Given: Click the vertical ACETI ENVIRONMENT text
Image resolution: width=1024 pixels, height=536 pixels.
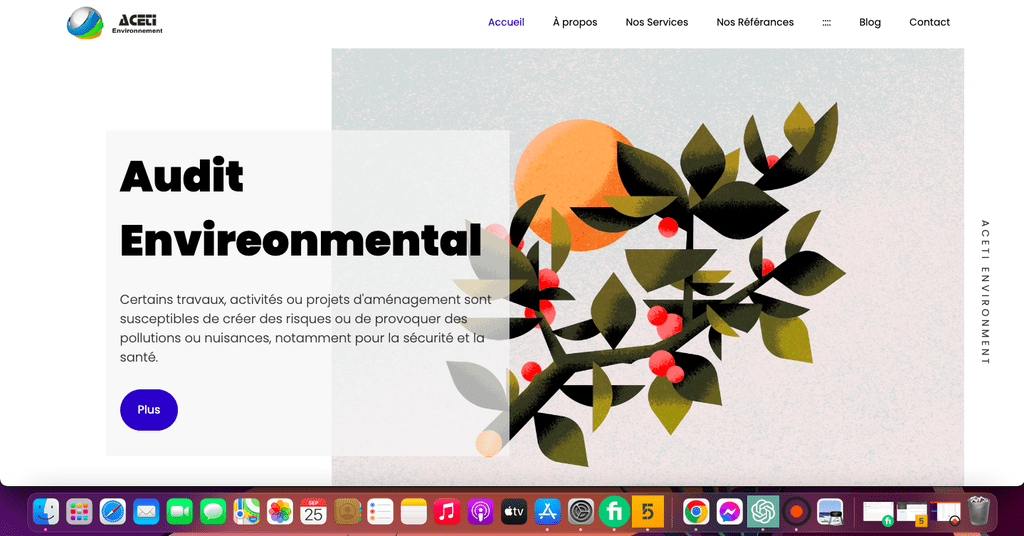Looking at the screenshot, I should [985, 292].
